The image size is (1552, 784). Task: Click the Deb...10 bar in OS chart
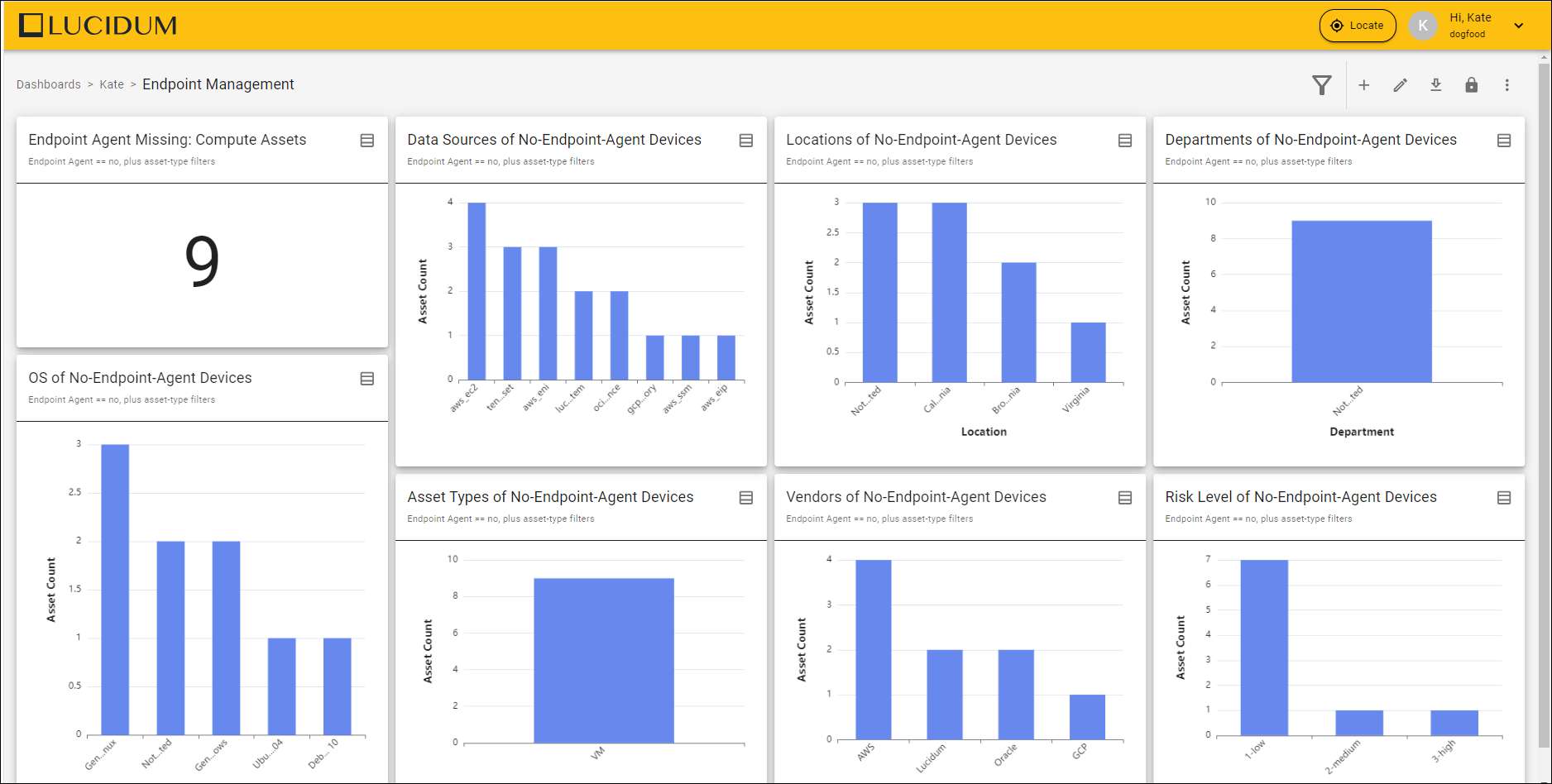click(338, 686)
